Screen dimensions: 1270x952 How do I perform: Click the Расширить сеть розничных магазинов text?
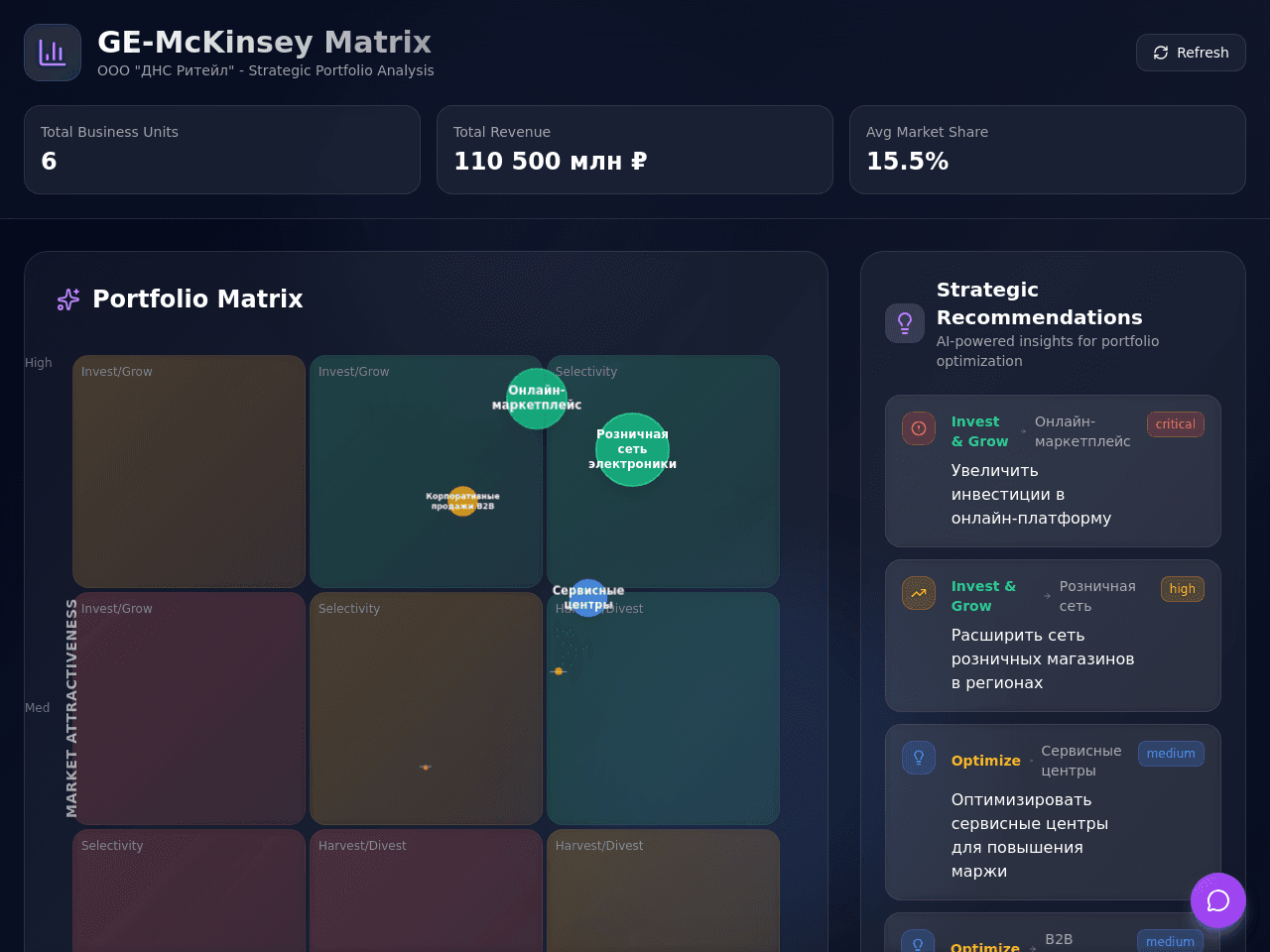[x=1043, y=659]
